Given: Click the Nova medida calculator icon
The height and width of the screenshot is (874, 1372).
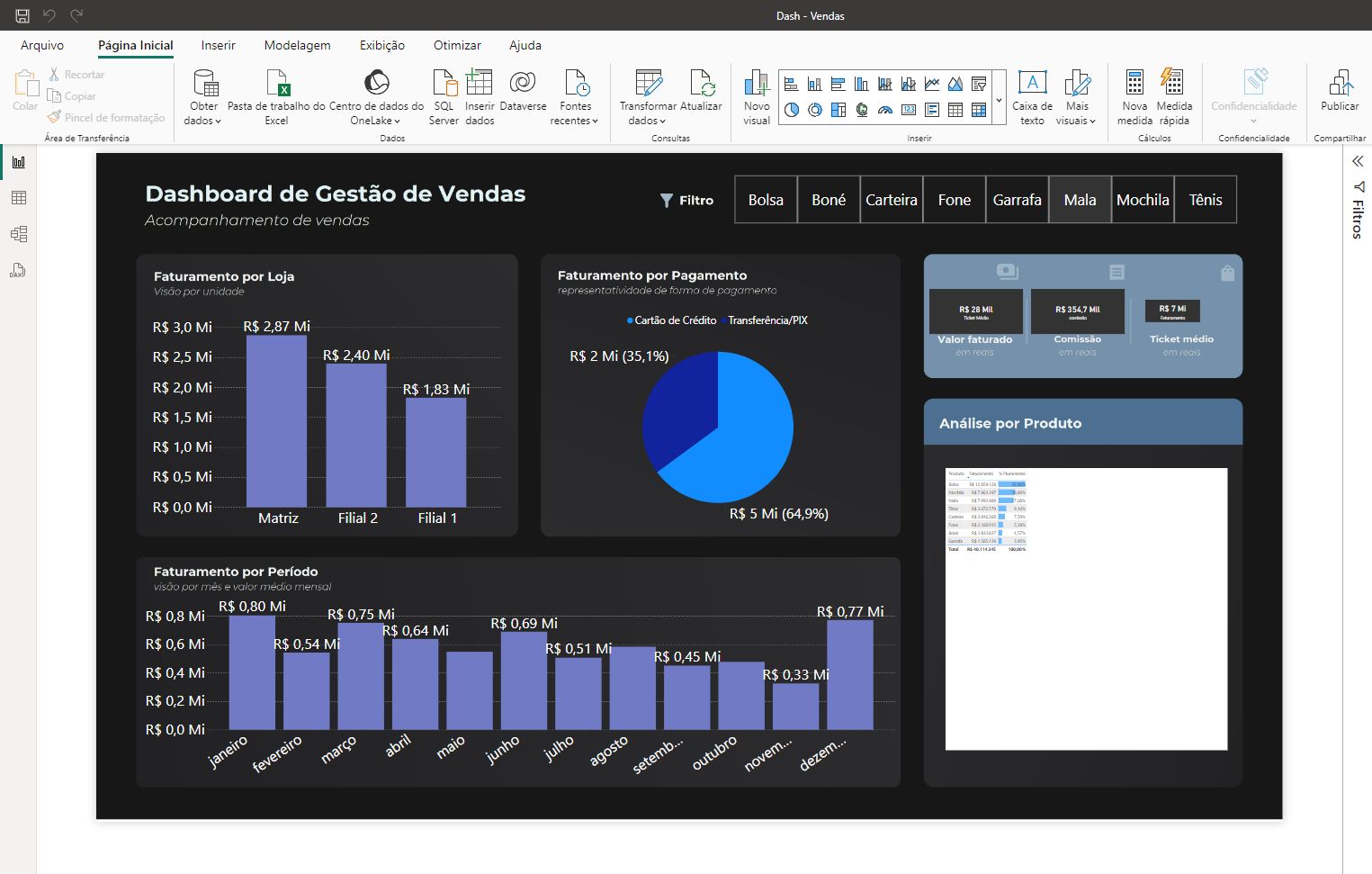Looking at the screenshot, I should click(x=1134, y=84).
